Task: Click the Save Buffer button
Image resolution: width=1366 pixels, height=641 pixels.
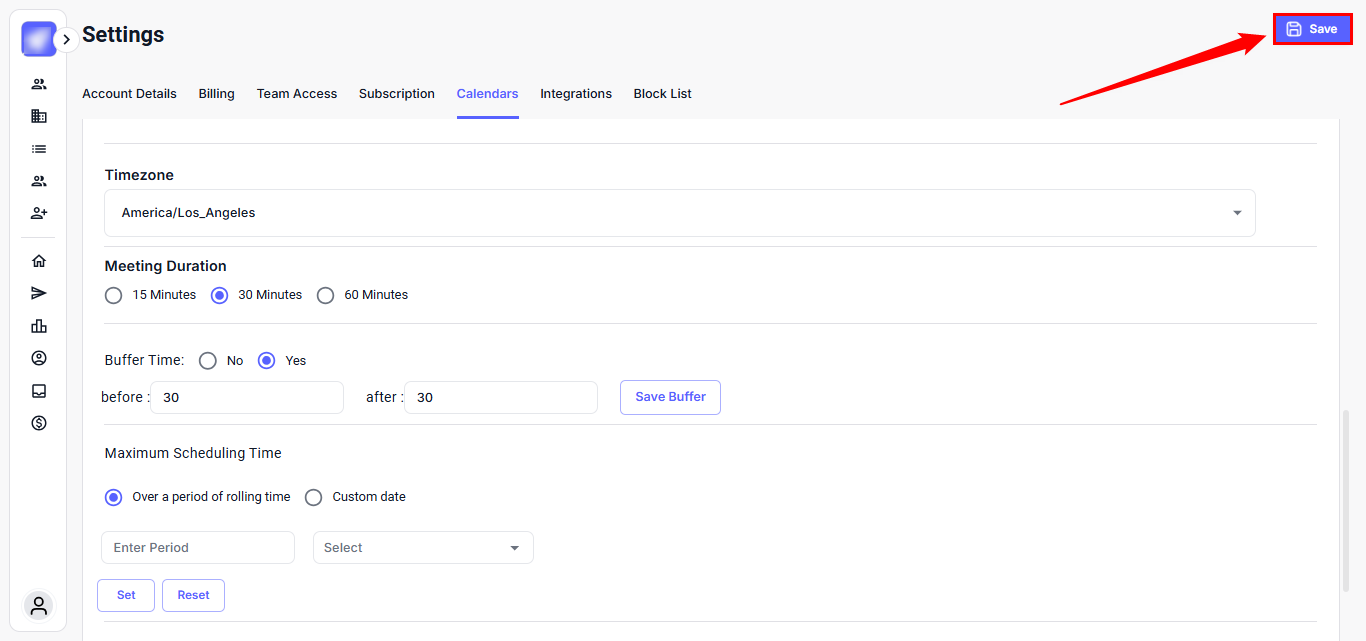Action: (x=670, y=397)
